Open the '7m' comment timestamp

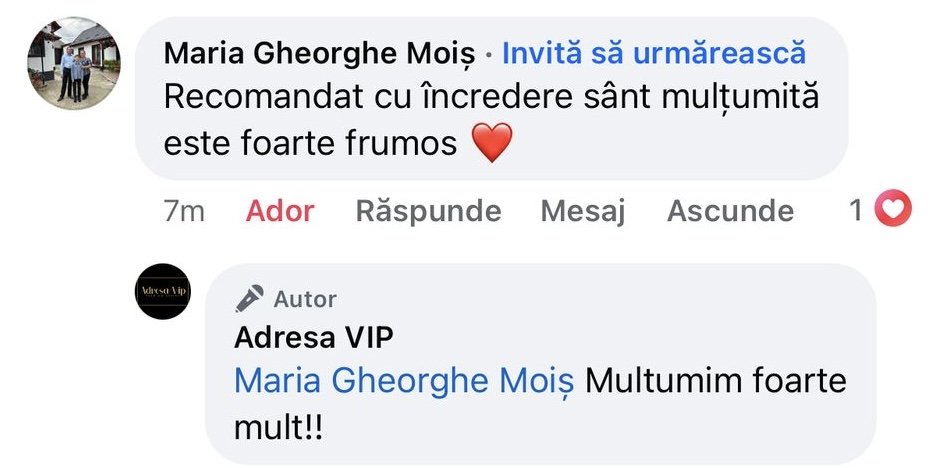(x=183, y=211)
